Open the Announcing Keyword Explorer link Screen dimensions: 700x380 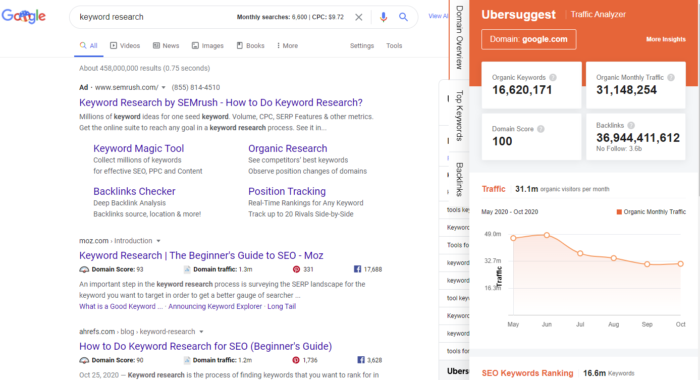(215, 306)
